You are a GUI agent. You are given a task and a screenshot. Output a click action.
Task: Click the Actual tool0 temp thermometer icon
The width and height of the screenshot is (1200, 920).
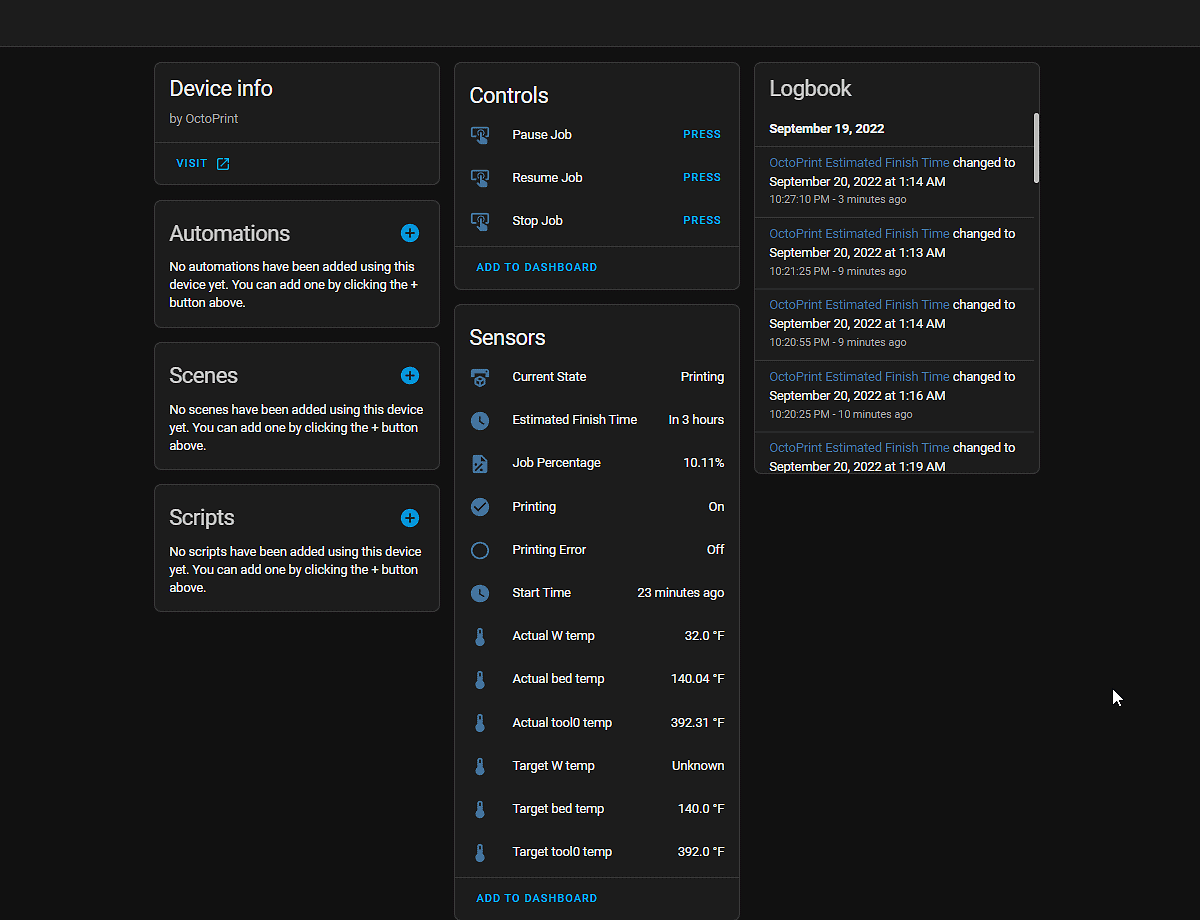480,723
